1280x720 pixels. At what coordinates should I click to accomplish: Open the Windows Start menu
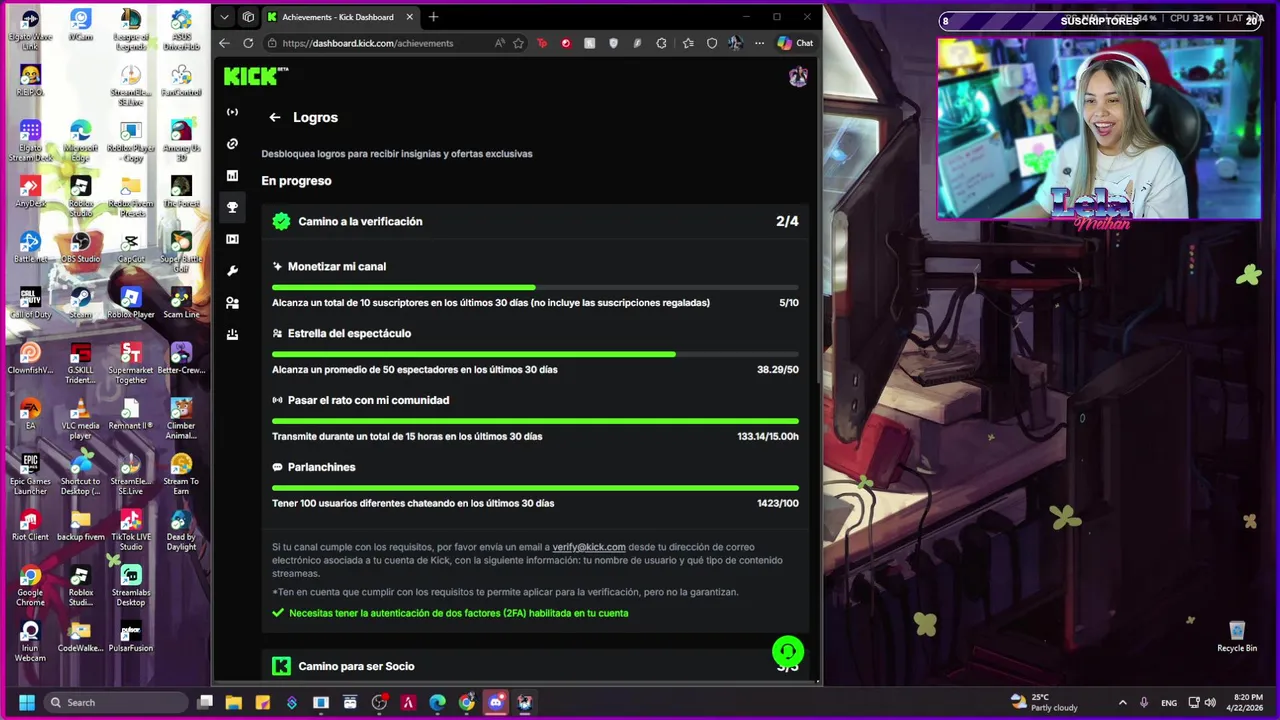pyautogui.click(x=27, y=702)
